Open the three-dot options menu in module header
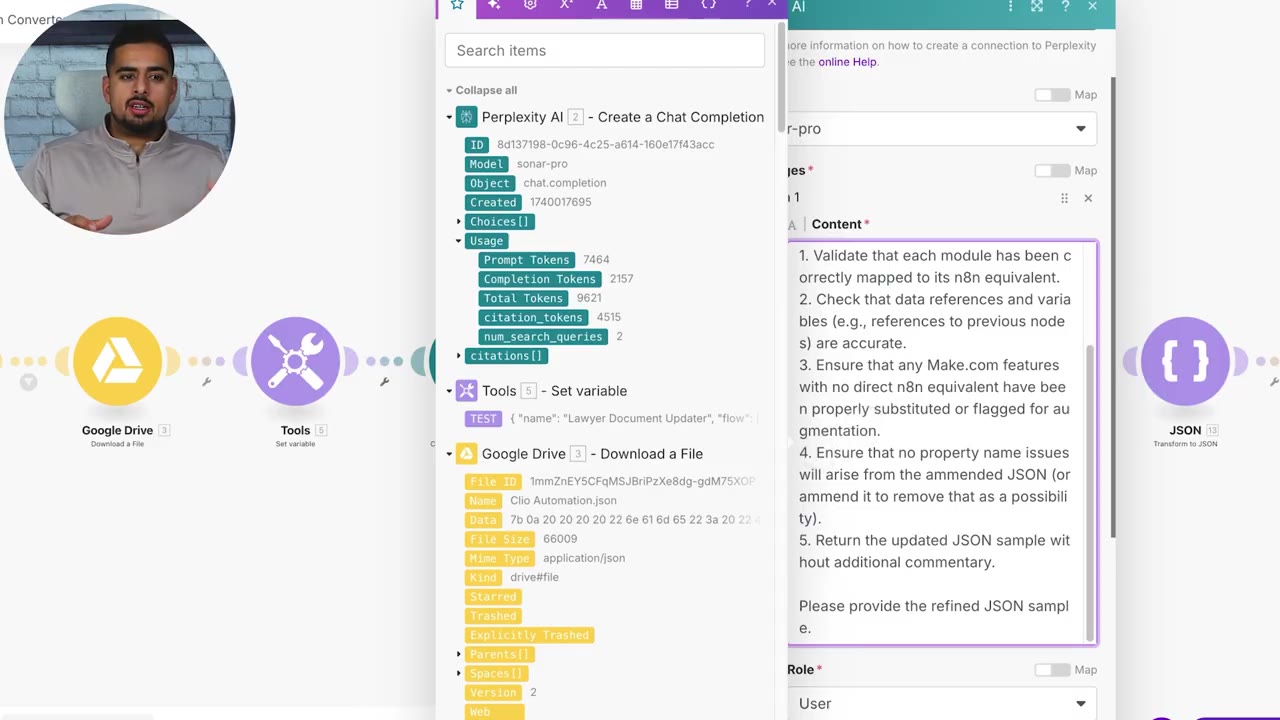Viewport: 1280px width, 720px height. 1010,6
